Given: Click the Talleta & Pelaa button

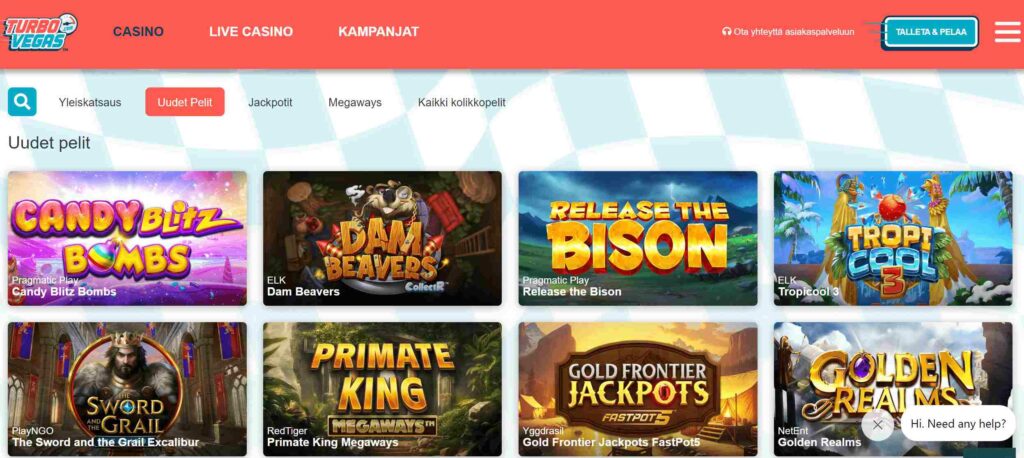Looking at the screenshot, I should pos(931,32).
